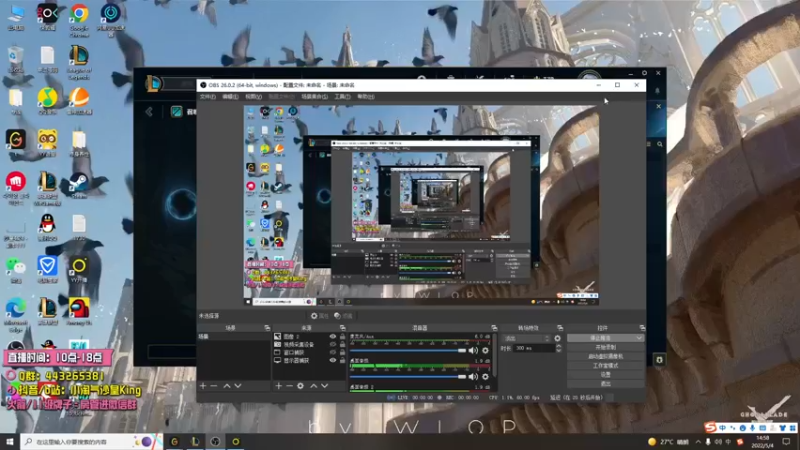This screenshot has width=800, height=450.
Task: Open the second menu in OBS menu bar
Action: point(230,96)
